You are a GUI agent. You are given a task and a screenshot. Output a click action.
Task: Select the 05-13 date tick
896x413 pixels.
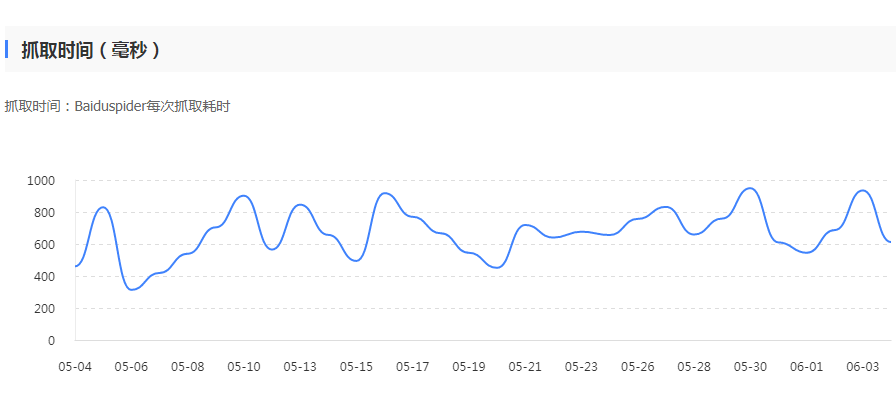click(x=300, y=367)
